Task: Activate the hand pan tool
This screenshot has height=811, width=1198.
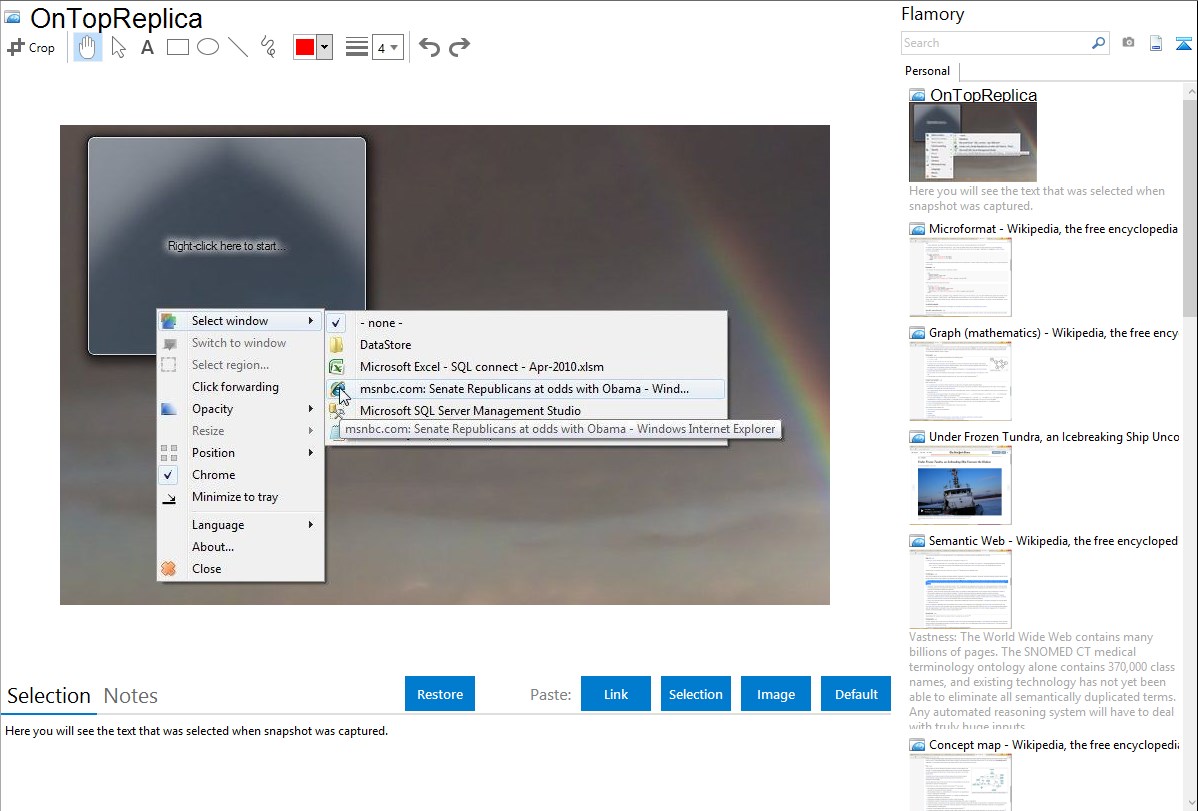Action: [x=88, y=47]
